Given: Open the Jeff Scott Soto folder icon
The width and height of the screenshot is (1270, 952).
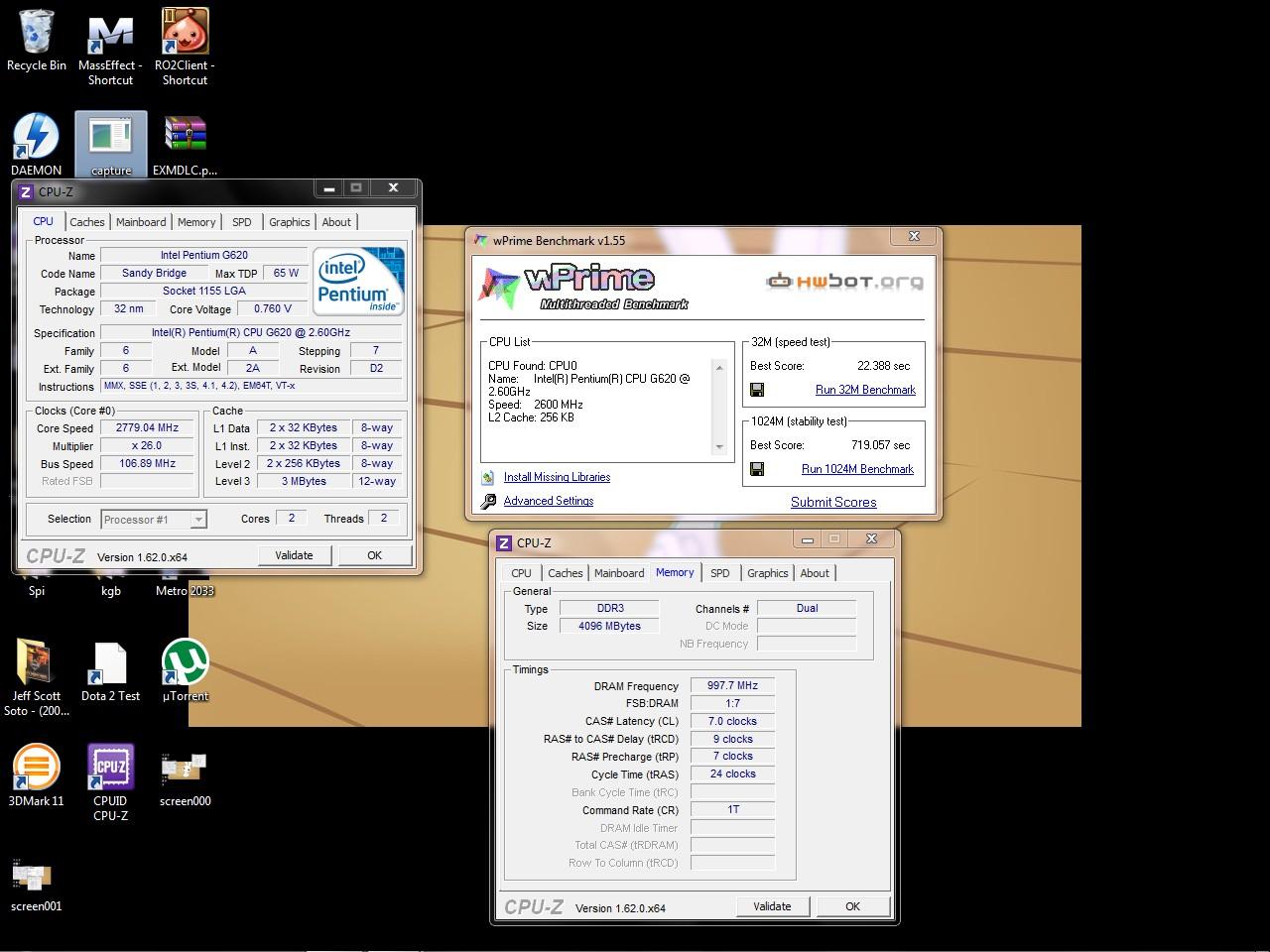Looking at the screenshot, I should point(37,678).
